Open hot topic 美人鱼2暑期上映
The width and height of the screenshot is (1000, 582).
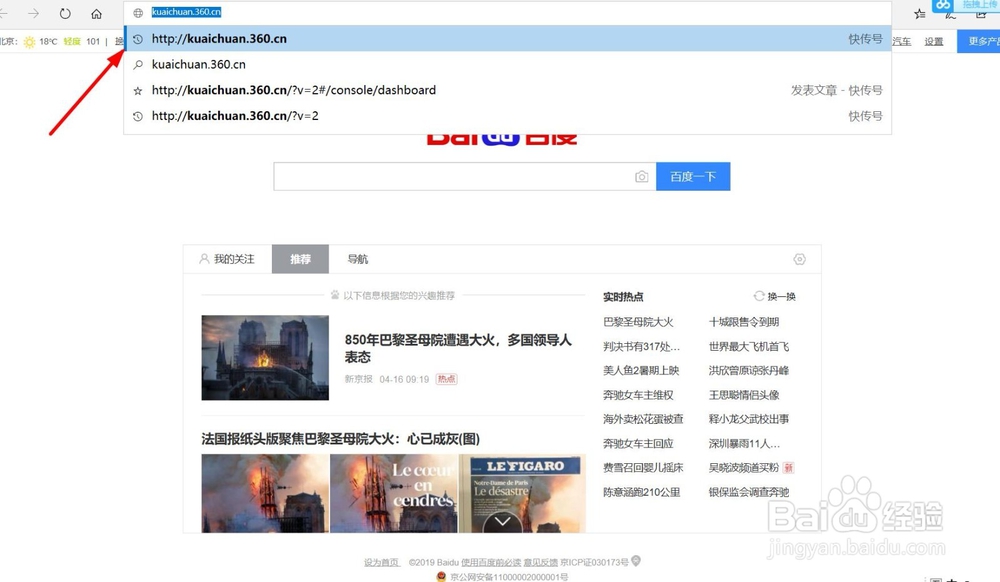641,370
